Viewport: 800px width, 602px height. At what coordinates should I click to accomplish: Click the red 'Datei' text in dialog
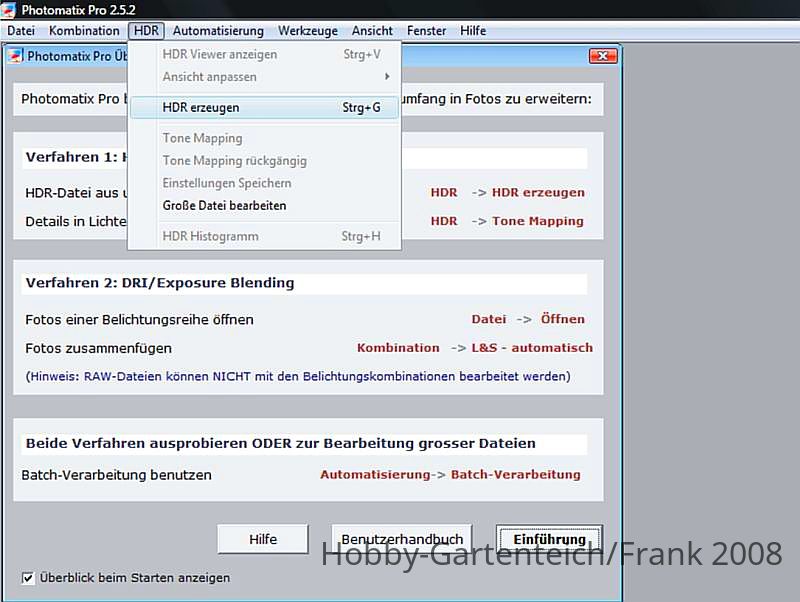(489, 319)
